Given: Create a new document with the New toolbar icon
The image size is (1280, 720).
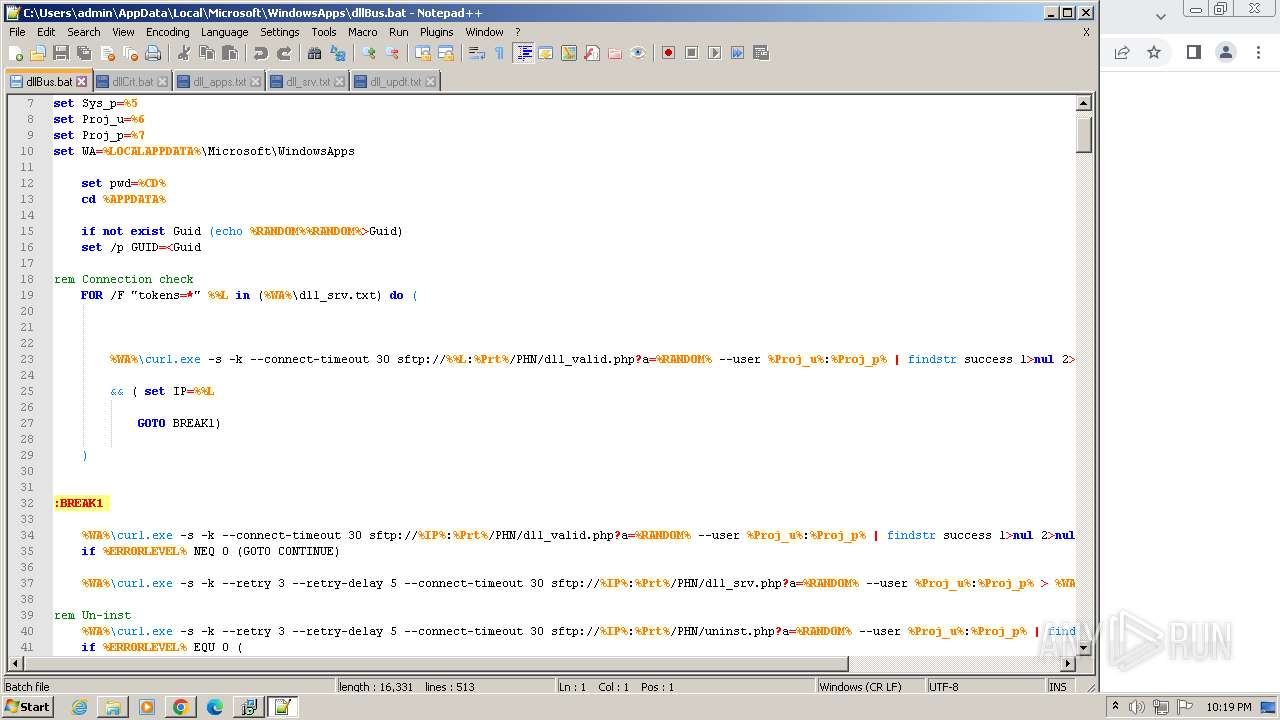Looking at the screenshot, I should [x=16, y=53].
